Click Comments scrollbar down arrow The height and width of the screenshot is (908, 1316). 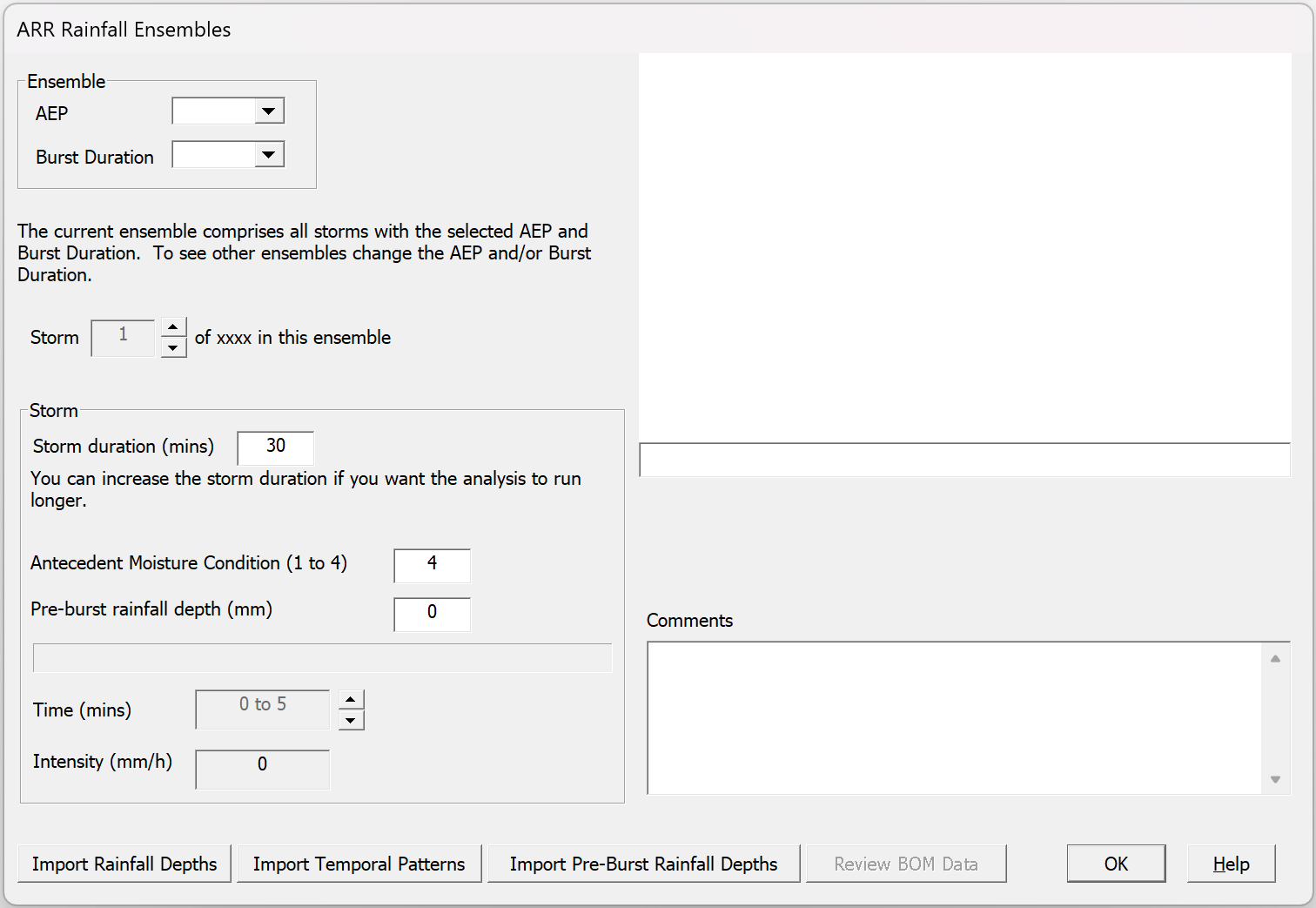pos(1275,779)
